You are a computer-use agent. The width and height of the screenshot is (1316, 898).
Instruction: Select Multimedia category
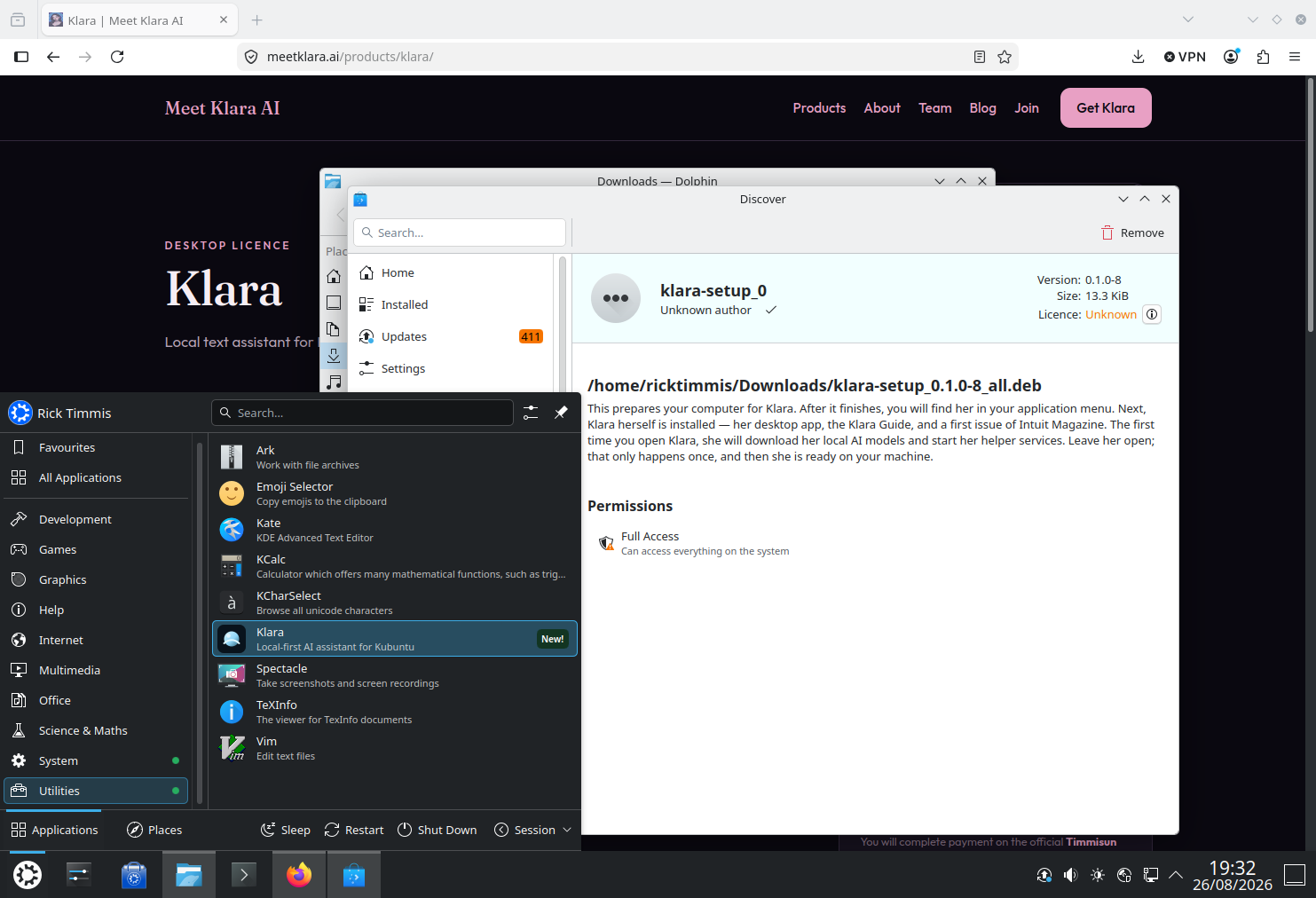pyautogui.click(x=96, y=670)
